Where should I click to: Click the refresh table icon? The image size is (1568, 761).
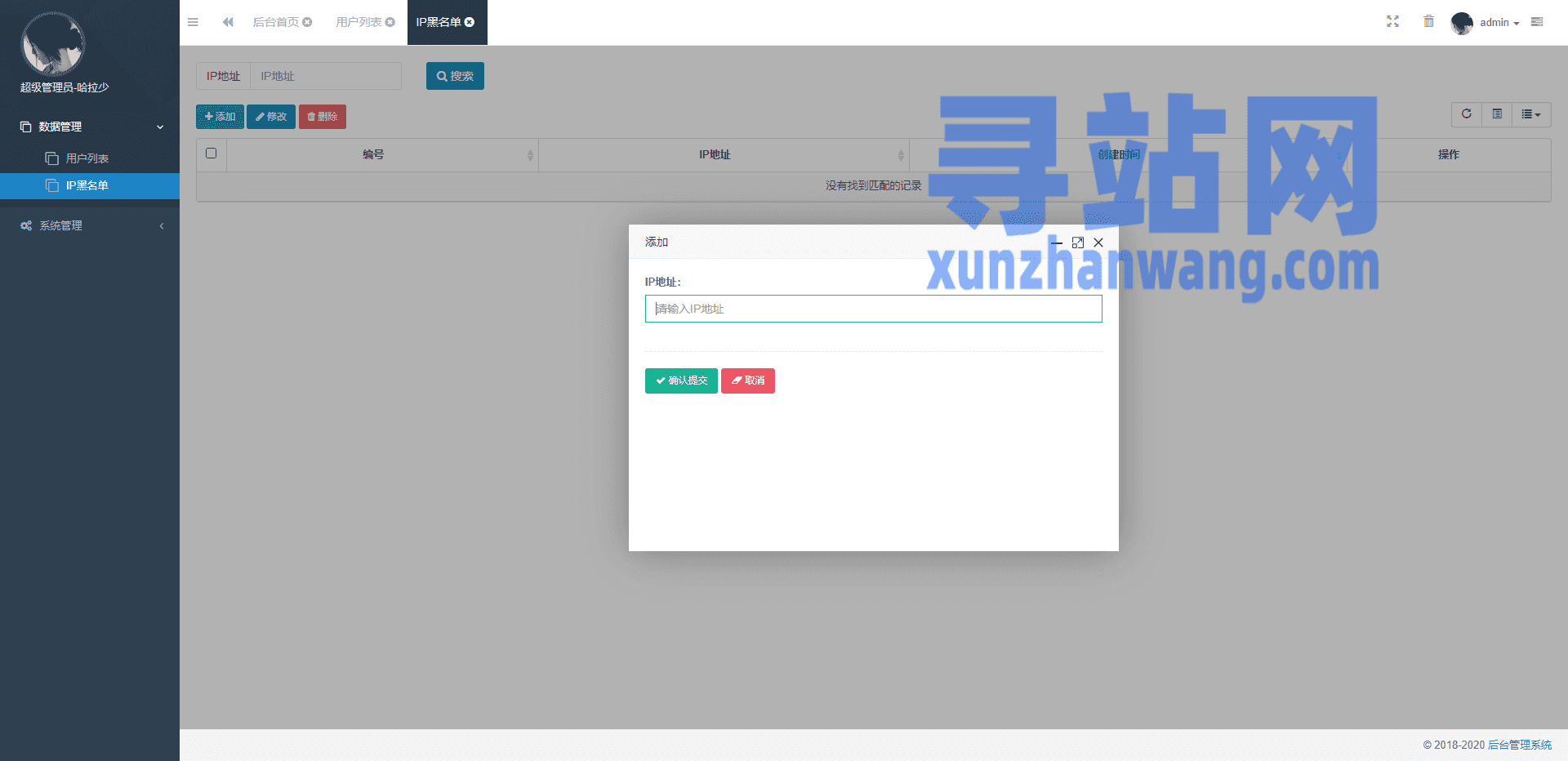[x=1466, y=114]
